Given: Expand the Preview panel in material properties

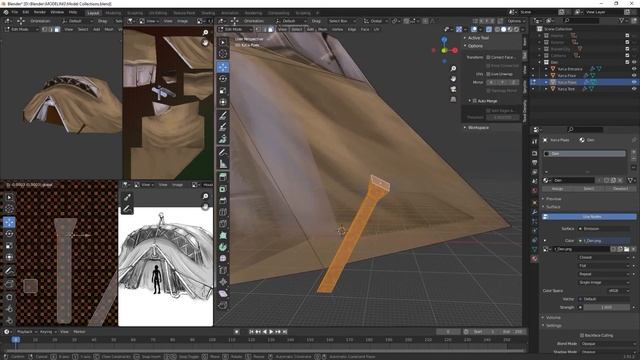Looking at the screenshot, I should coord(553,199).
